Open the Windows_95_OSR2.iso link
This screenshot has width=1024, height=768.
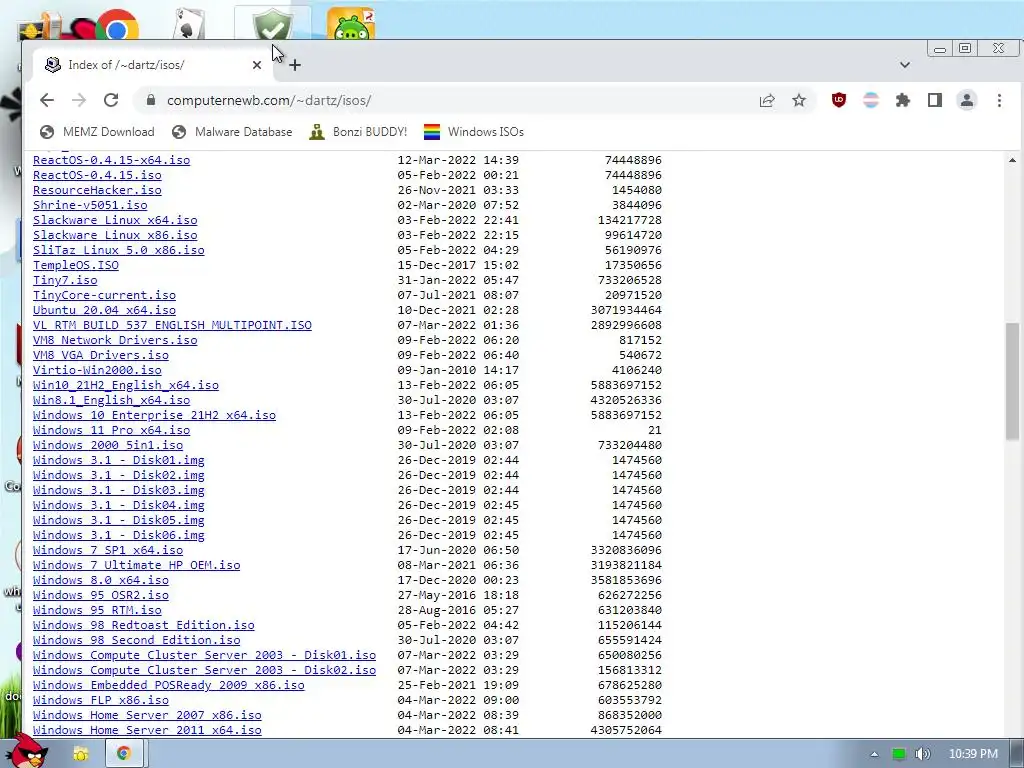[x=101, y=595]
